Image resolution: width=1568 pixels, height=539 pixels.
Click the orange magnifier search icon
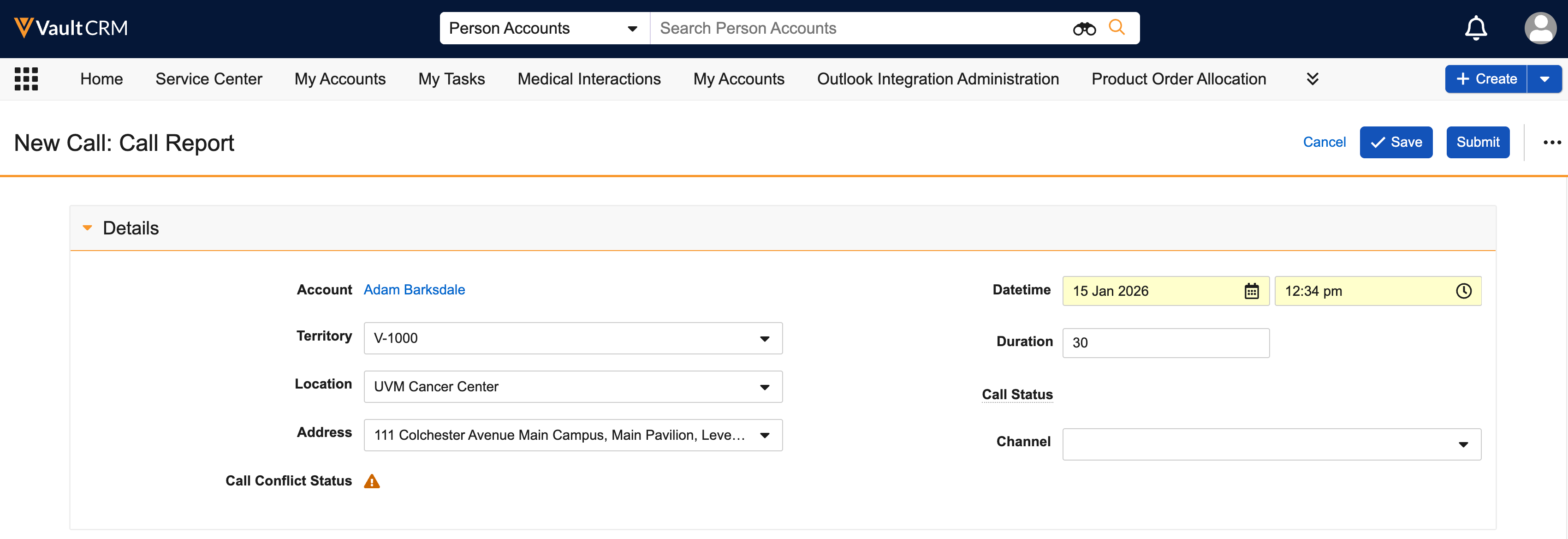pyautogui.click(x=1117, y=27)
